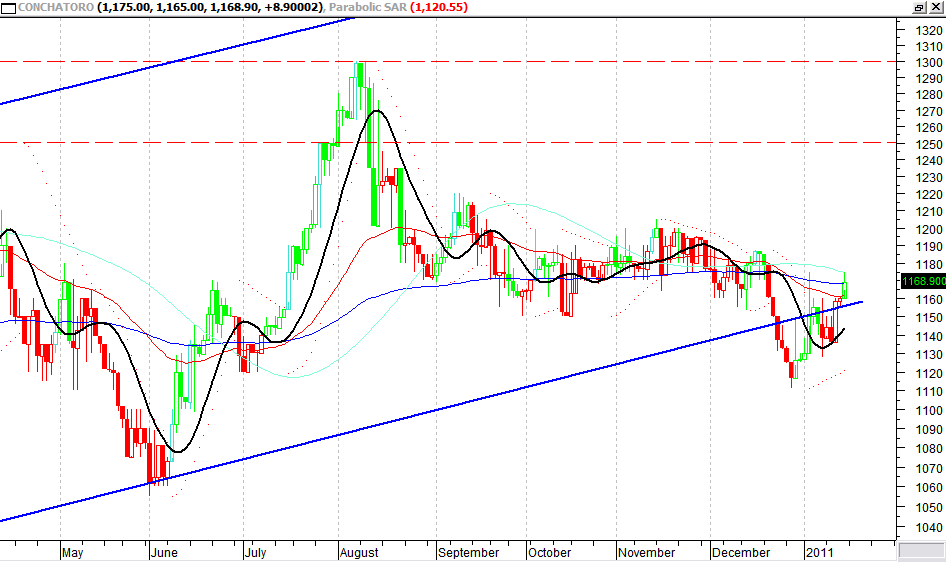The width and height of the screenshot is (946, 562).
Task: Click the 2011 label on date axis
Action: (x=820, y=552)
